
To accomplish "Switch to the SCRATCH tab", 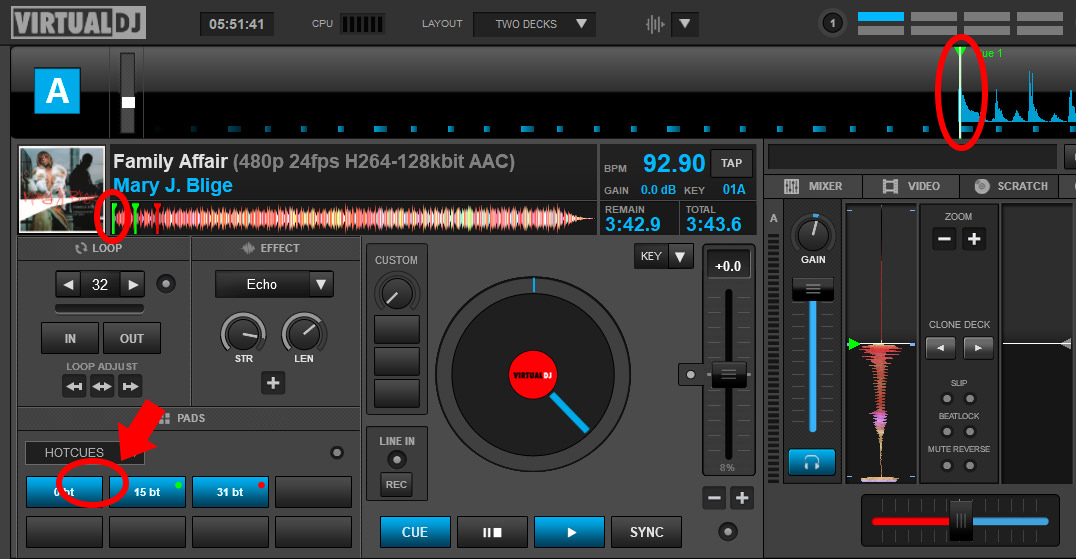I will tap(1011, 186).
